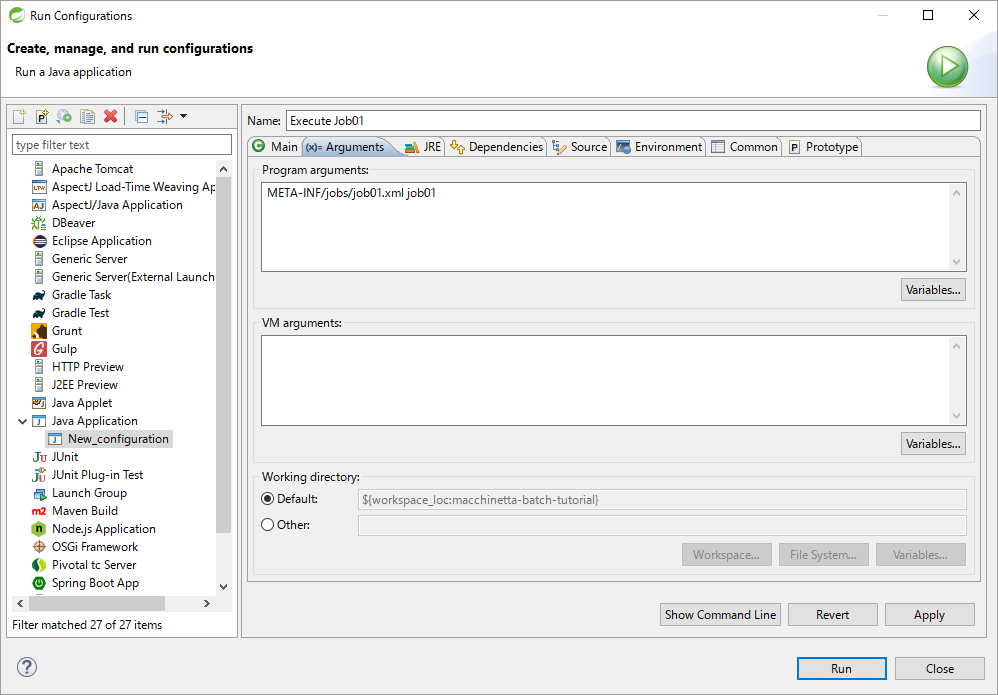
Task: Open the filter dropdown arrow on toolbar
Action: tap(184, 116)
